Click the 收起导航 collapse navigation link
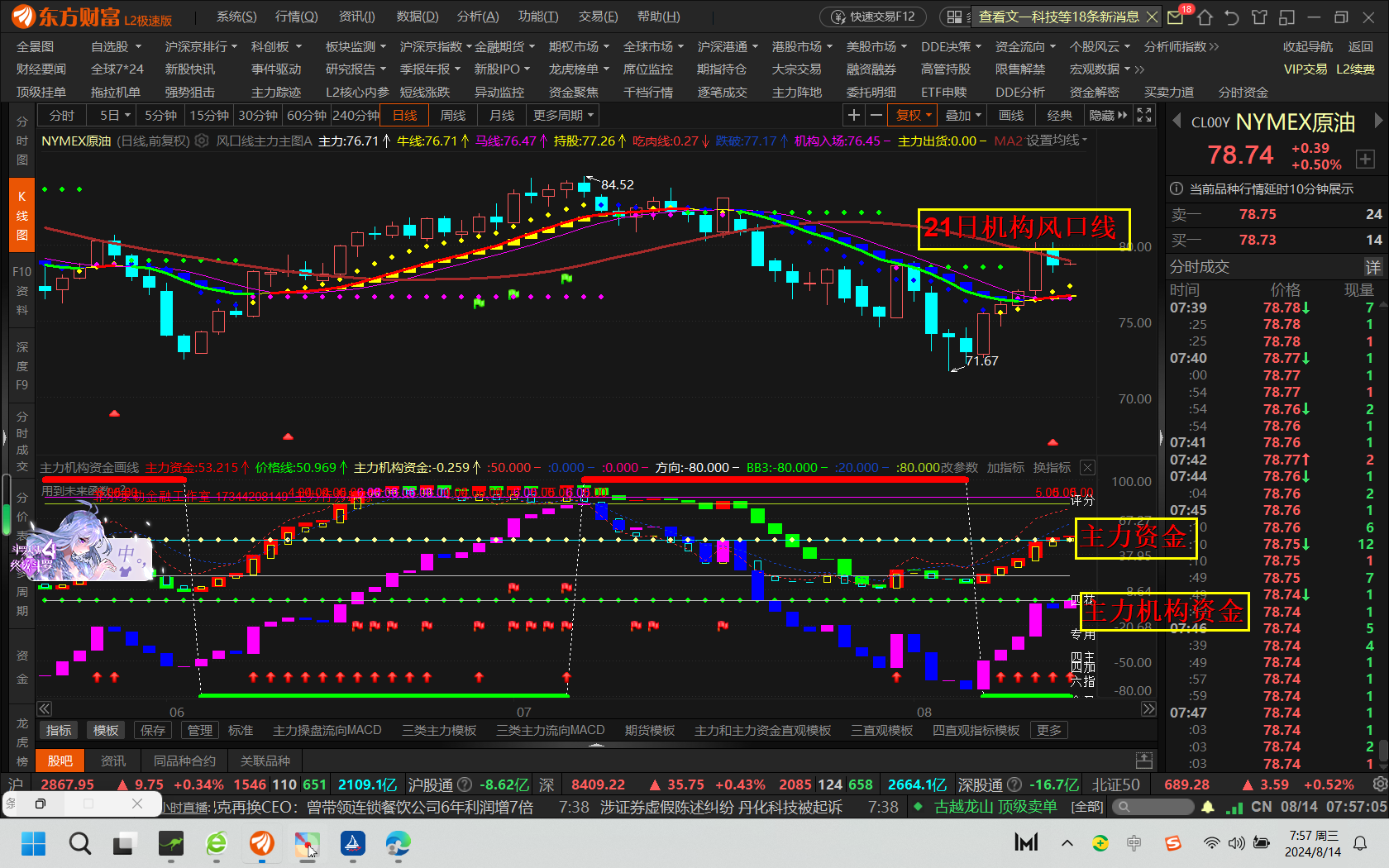The width and height of the screenshot is (1389, 868). point(1308,46)
